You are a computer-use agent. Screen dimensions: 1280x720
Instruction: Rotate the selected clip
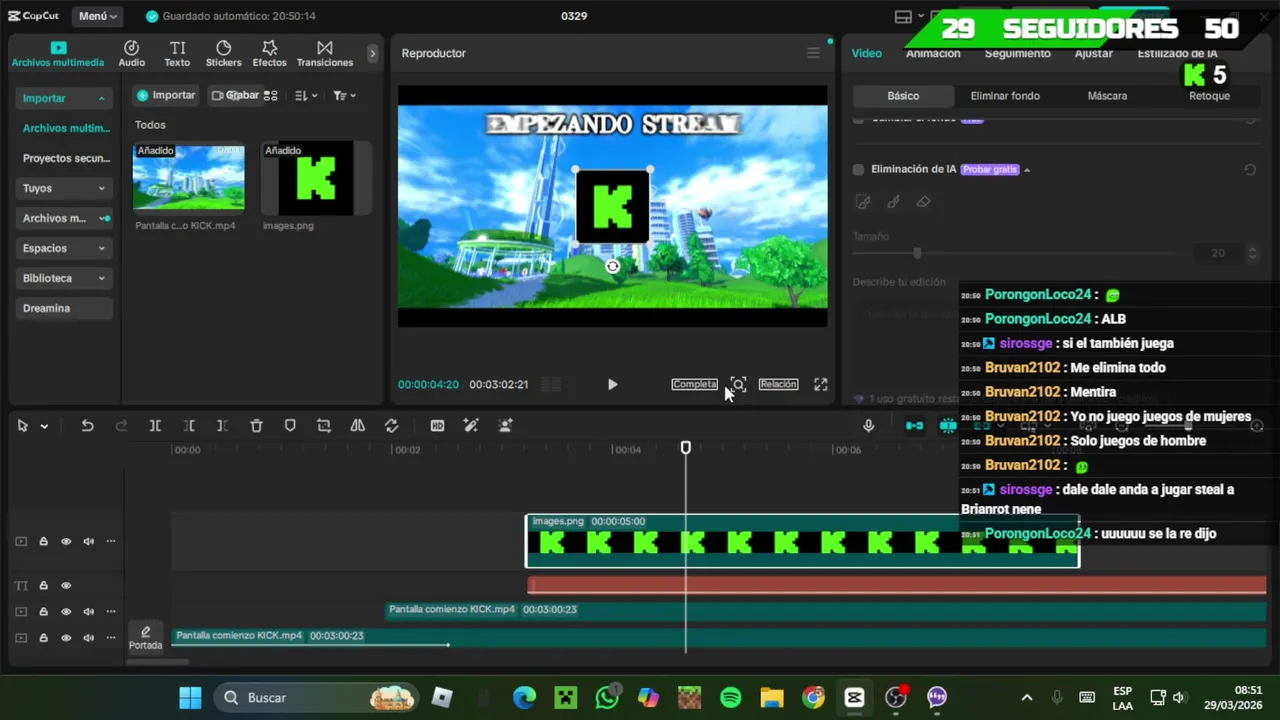point(391,426)
